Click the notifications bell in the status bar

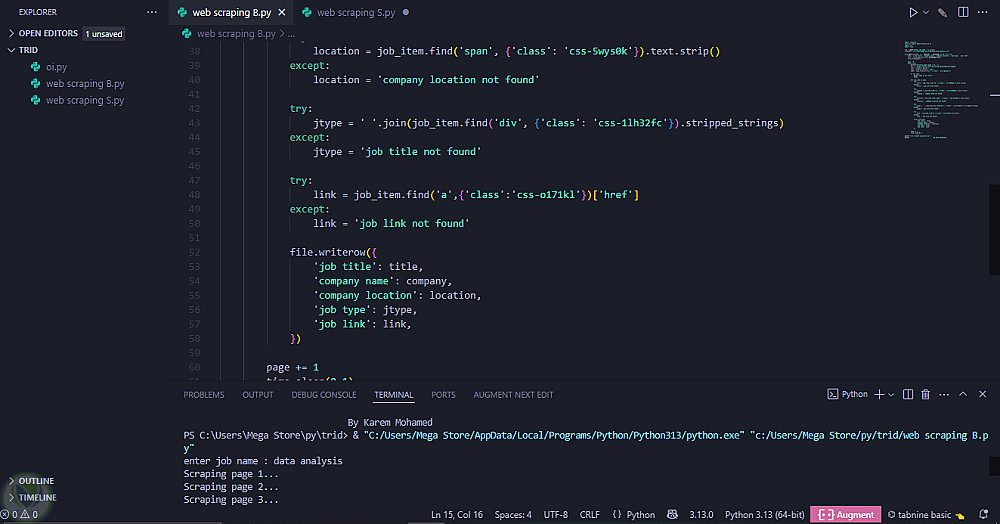[982, 515]
